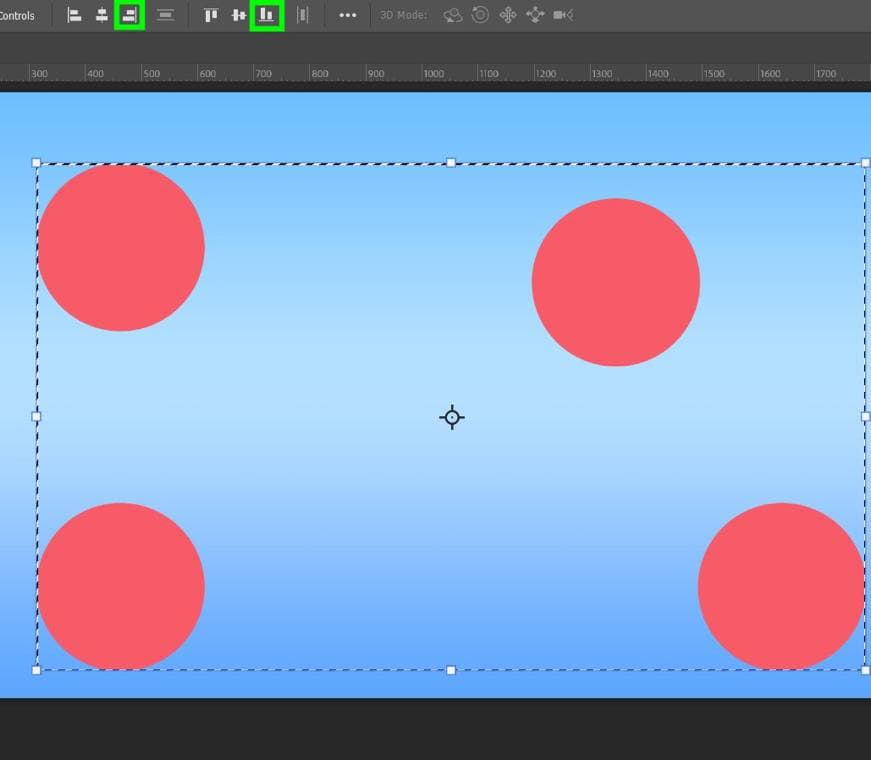Screen dimensions: 871x760
Task: Toggle the Show Transform Controls label
Action: click(17, 16)
